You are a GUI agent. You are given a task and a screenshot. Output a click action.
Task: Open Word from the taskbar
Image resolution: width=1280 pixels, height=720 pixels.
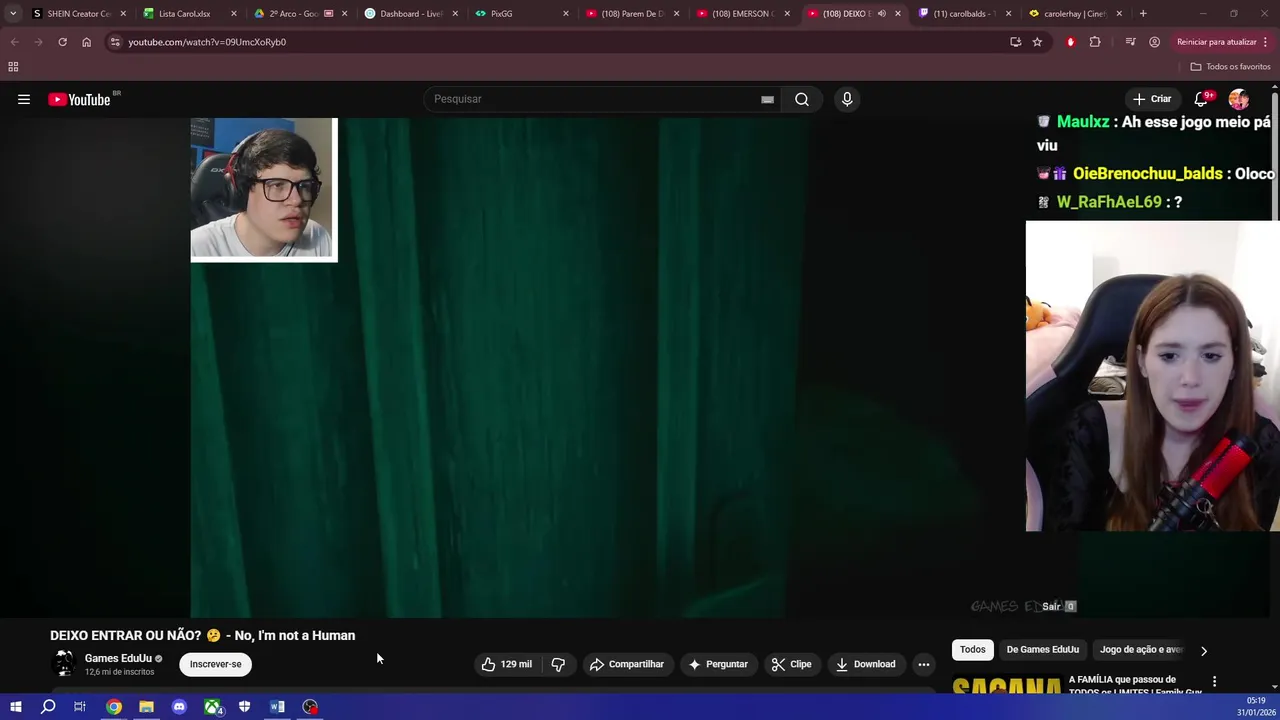pos(277,707)
